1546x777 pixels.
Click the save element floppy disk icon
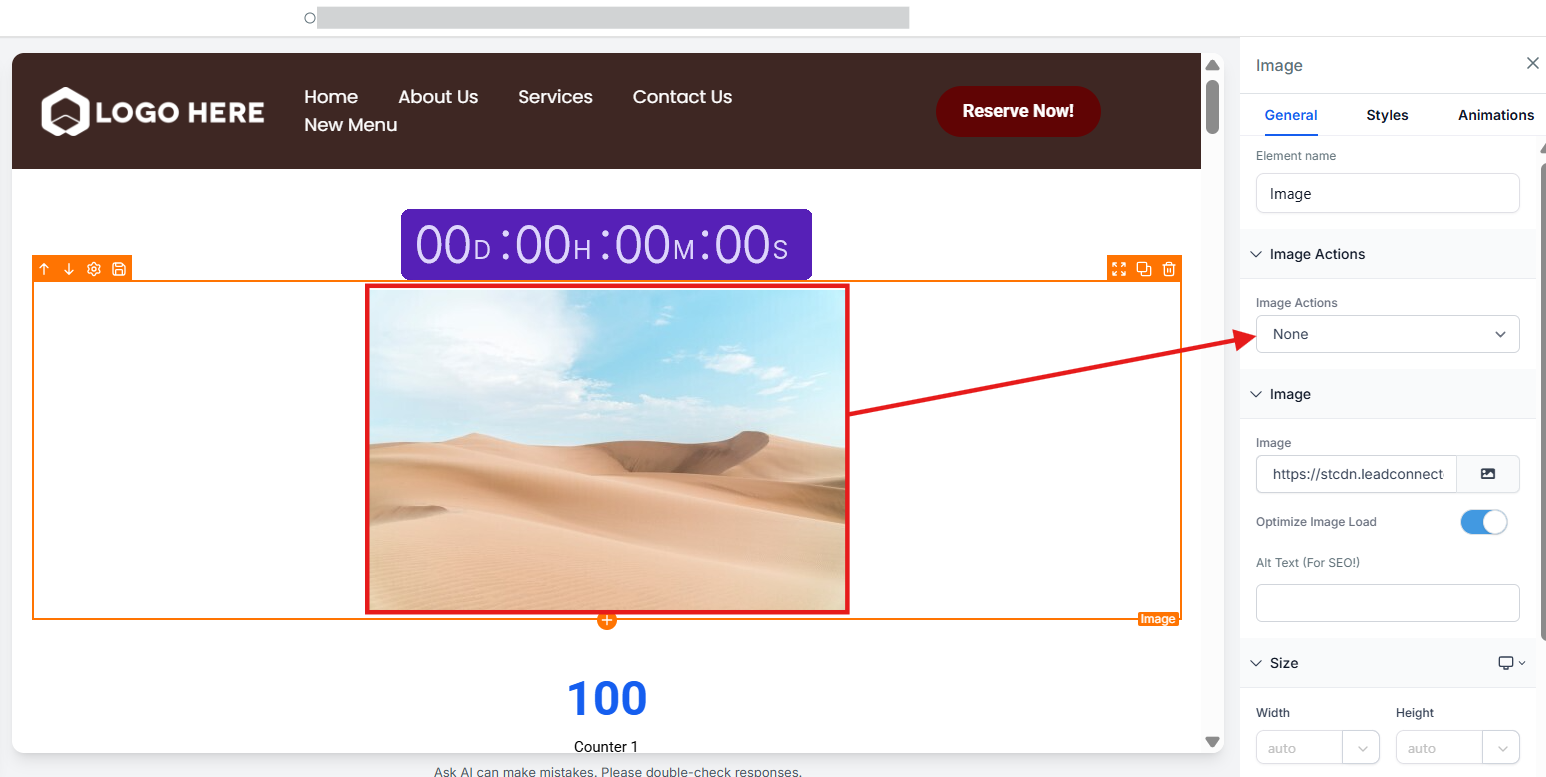(x=119, y=269)
